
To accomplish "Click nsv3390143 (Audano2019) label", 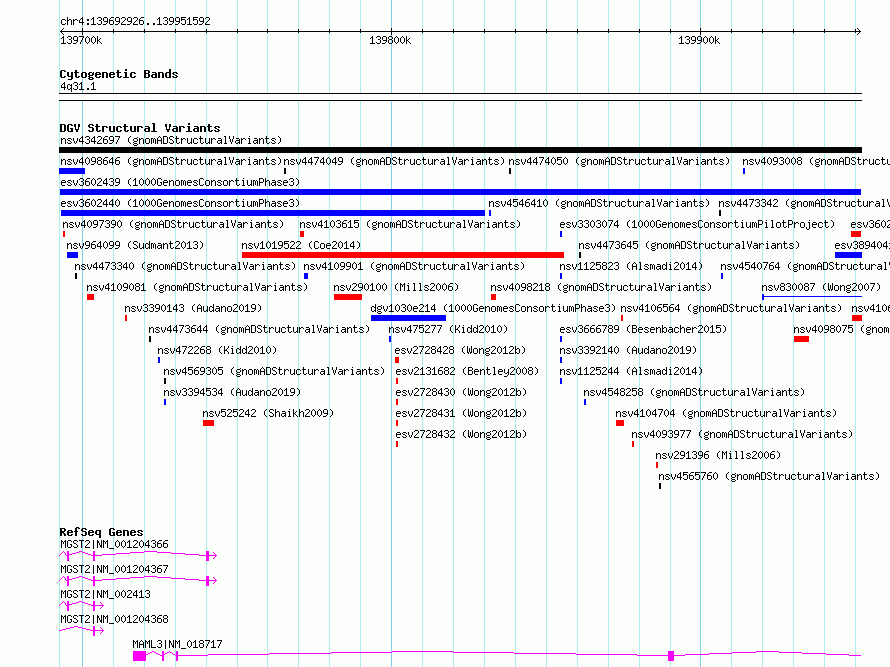I will point(193,308).
